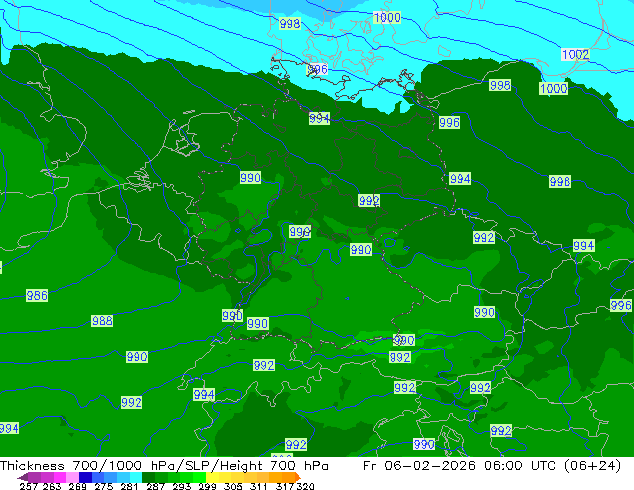Viewport: 634px width, 490px height.
Task: Click legend value 269
Action: click(77, 486)
